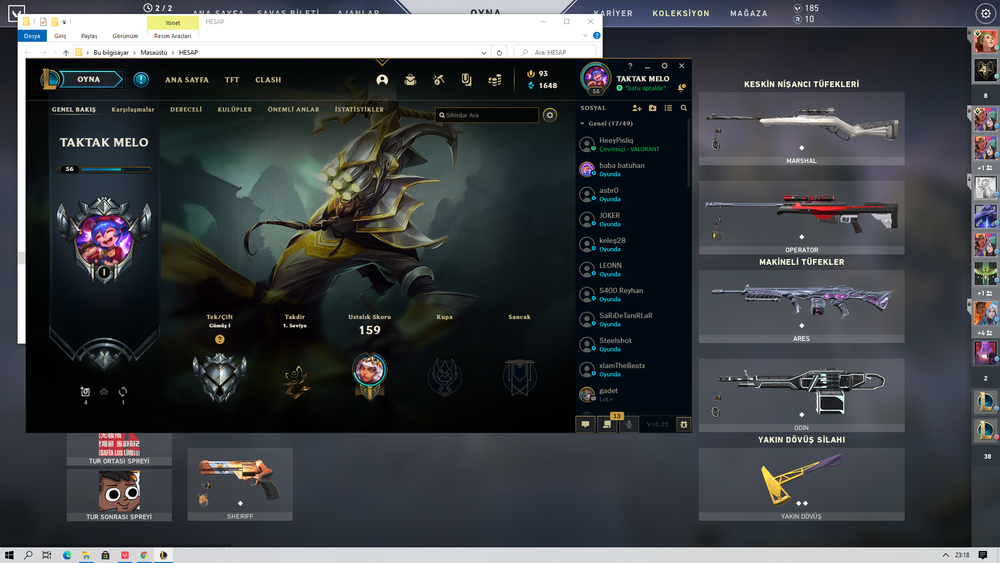The image size is (1000, 563).
Task: Open CLASH in League navigation
Action: [268, 80]
